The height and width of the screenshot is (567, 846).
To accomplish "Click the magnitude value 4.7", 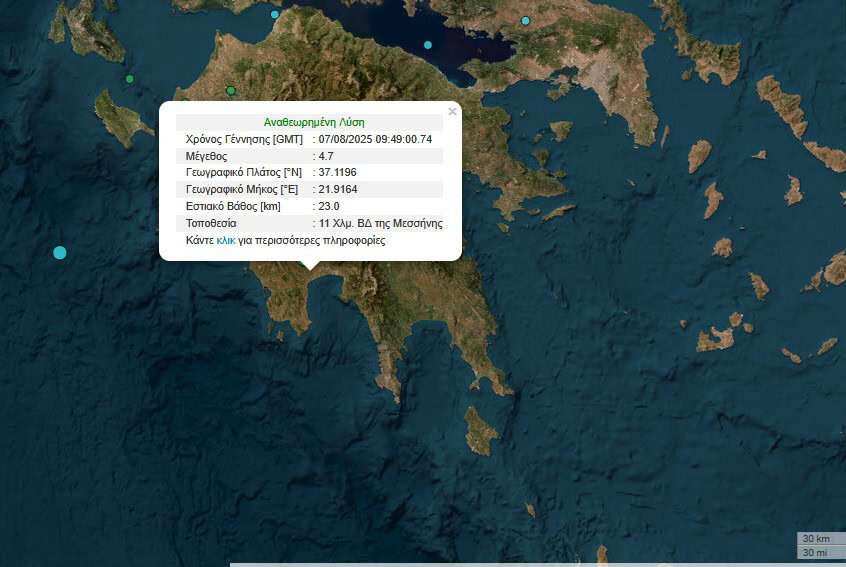I will click(326, 156).
